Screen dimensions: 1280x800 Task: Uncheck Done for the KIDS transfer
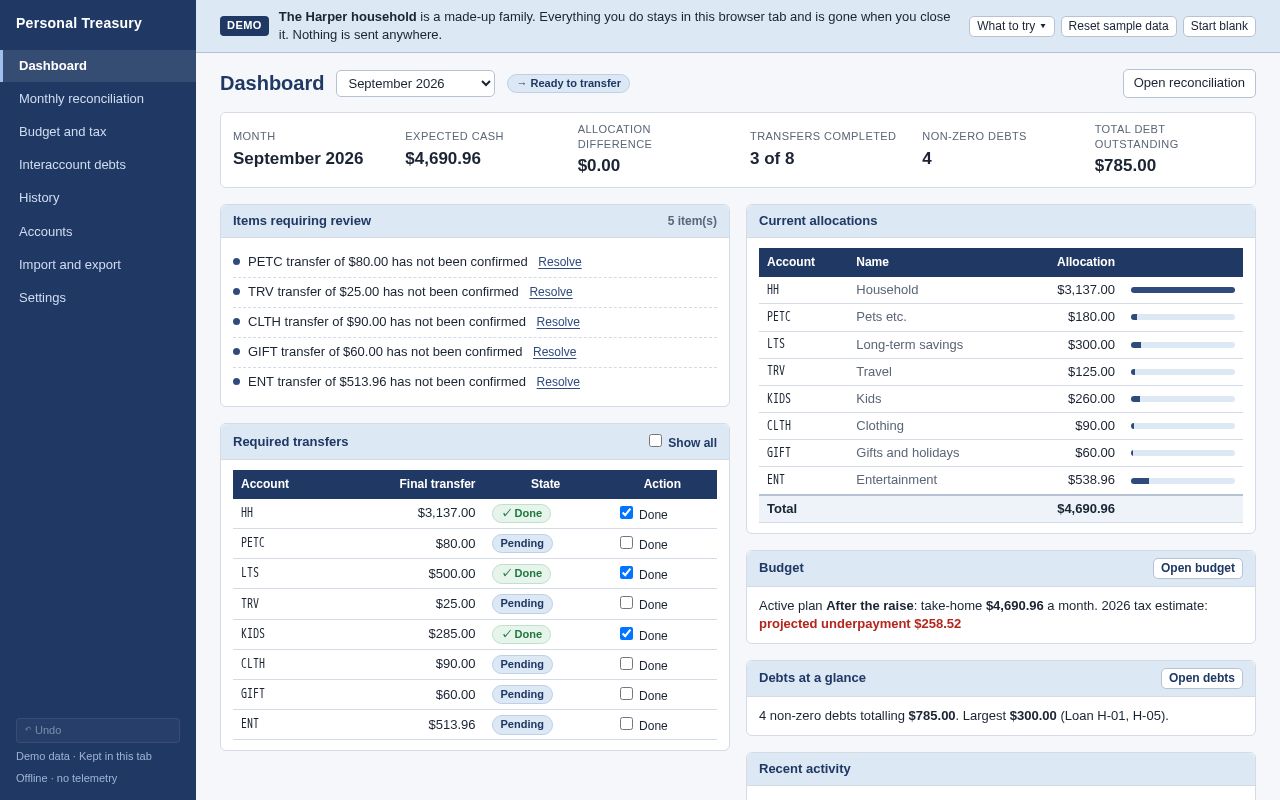click(x=626, y=634)
